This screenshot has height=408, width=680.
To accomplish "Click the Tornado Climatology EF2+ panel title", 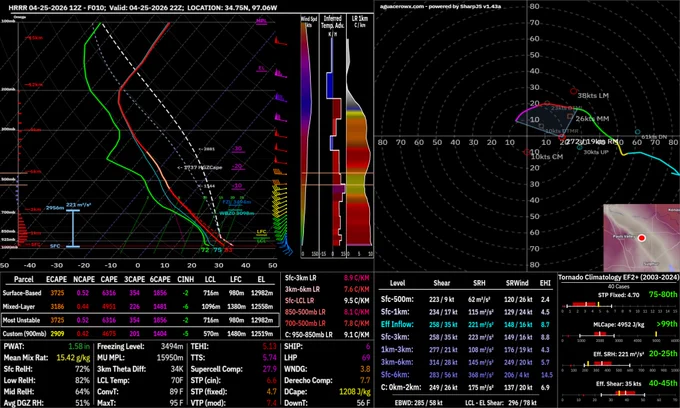I will [x=617, y=277].
